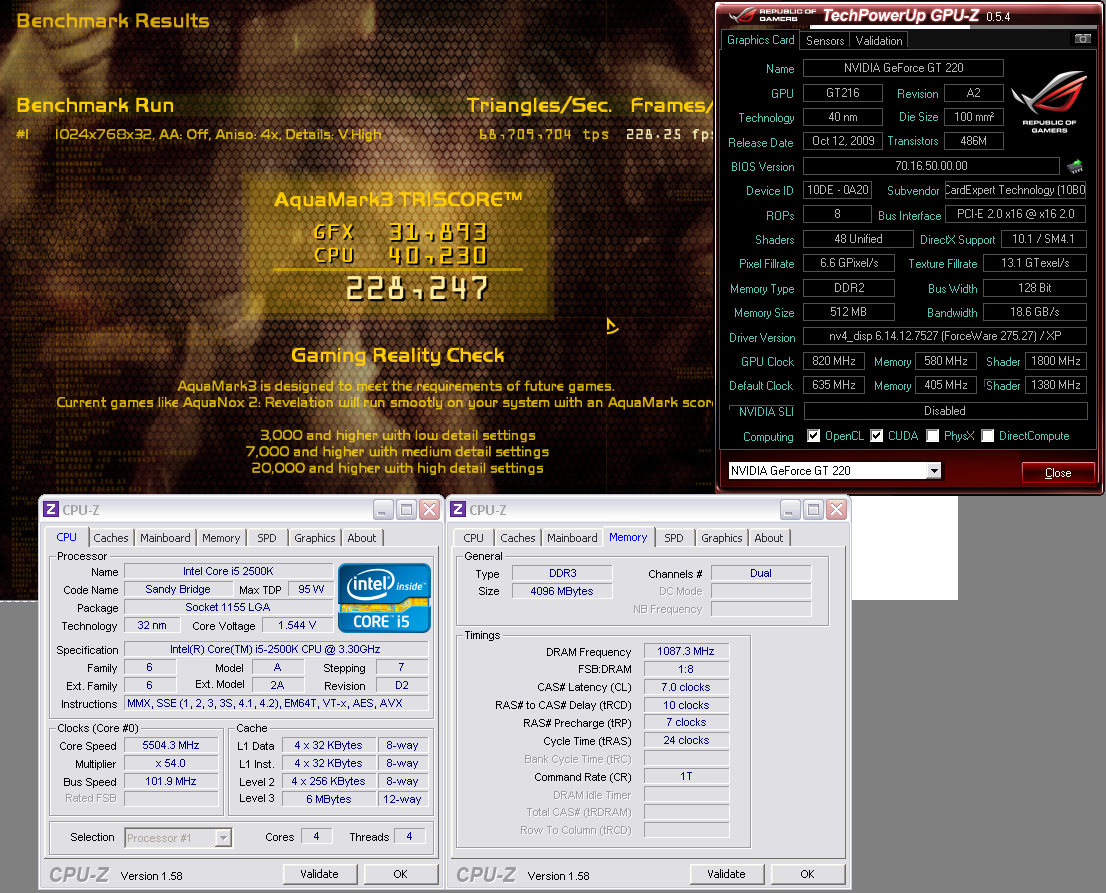Click the Driver Version field in GPU-Z
Viewport: 1106px width, 893px height.
pos(945,336)
